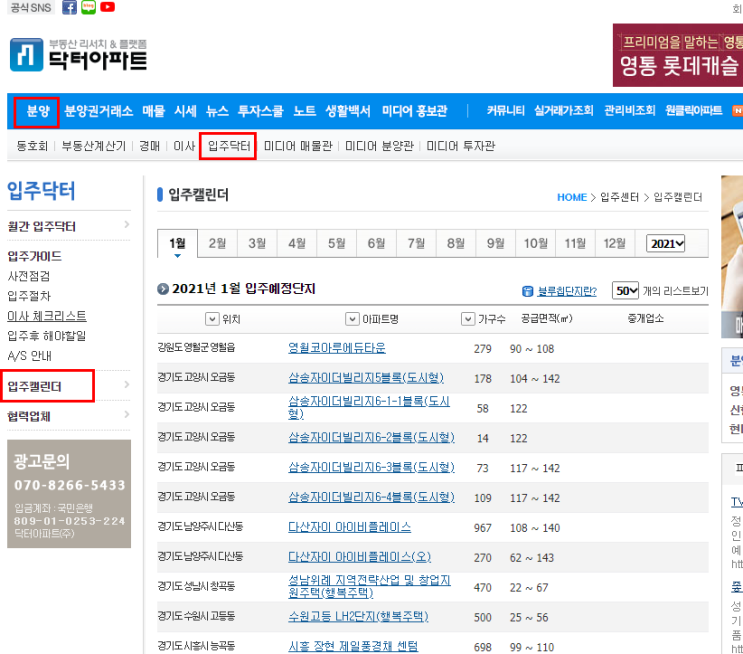The width and height of the screenshot is (743, 654).
Task: Select the 6월 tab
Action: (x=377, y=244)
